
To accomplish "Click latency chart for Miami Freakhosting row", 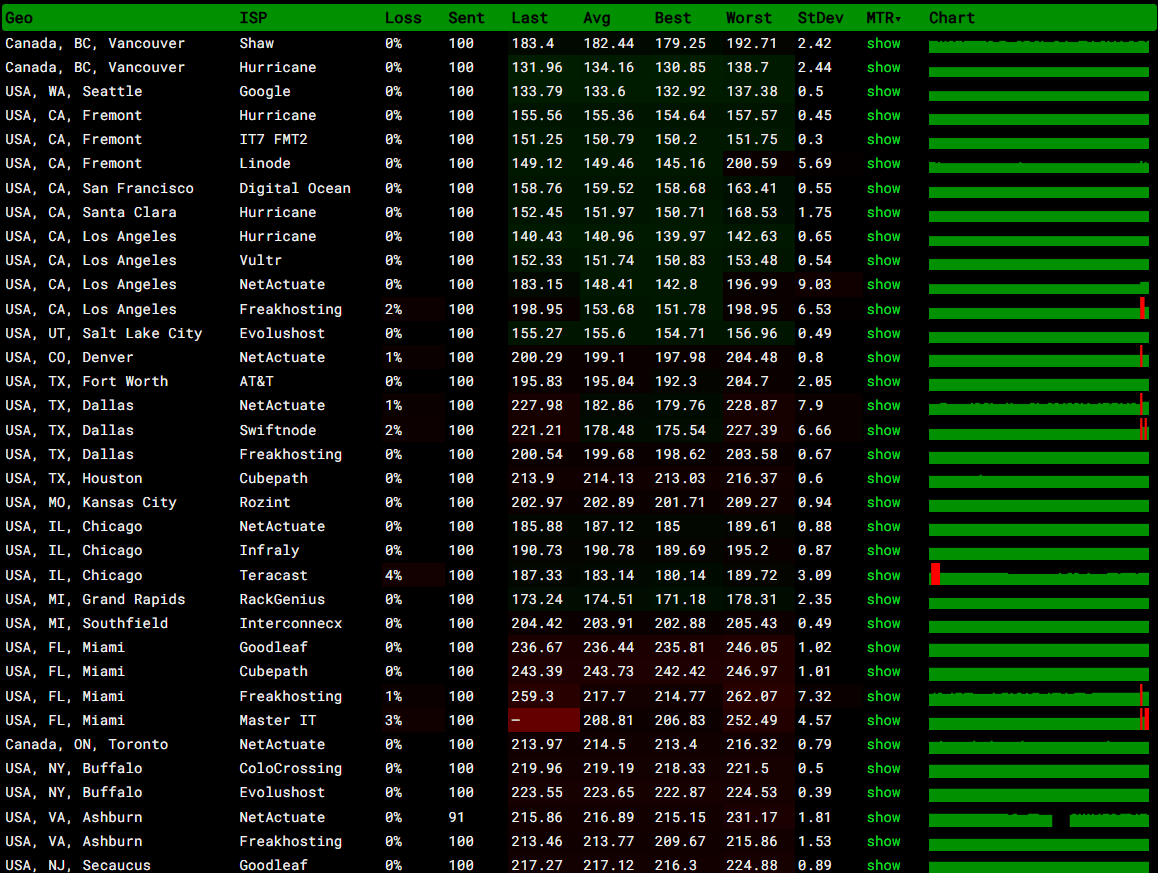I will [1039, 696].
